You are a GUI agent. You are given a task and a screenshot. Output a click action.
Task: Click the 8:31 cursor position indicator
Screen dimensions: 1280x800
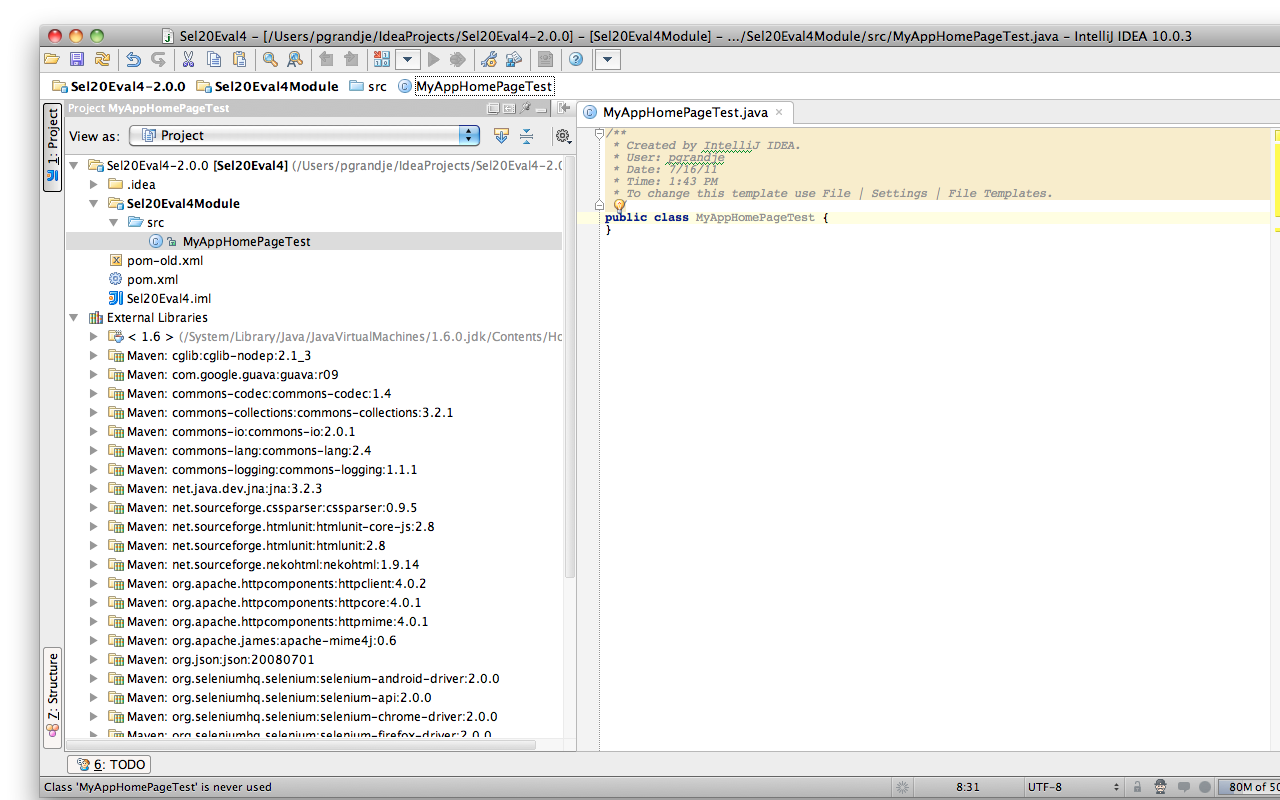967,787
